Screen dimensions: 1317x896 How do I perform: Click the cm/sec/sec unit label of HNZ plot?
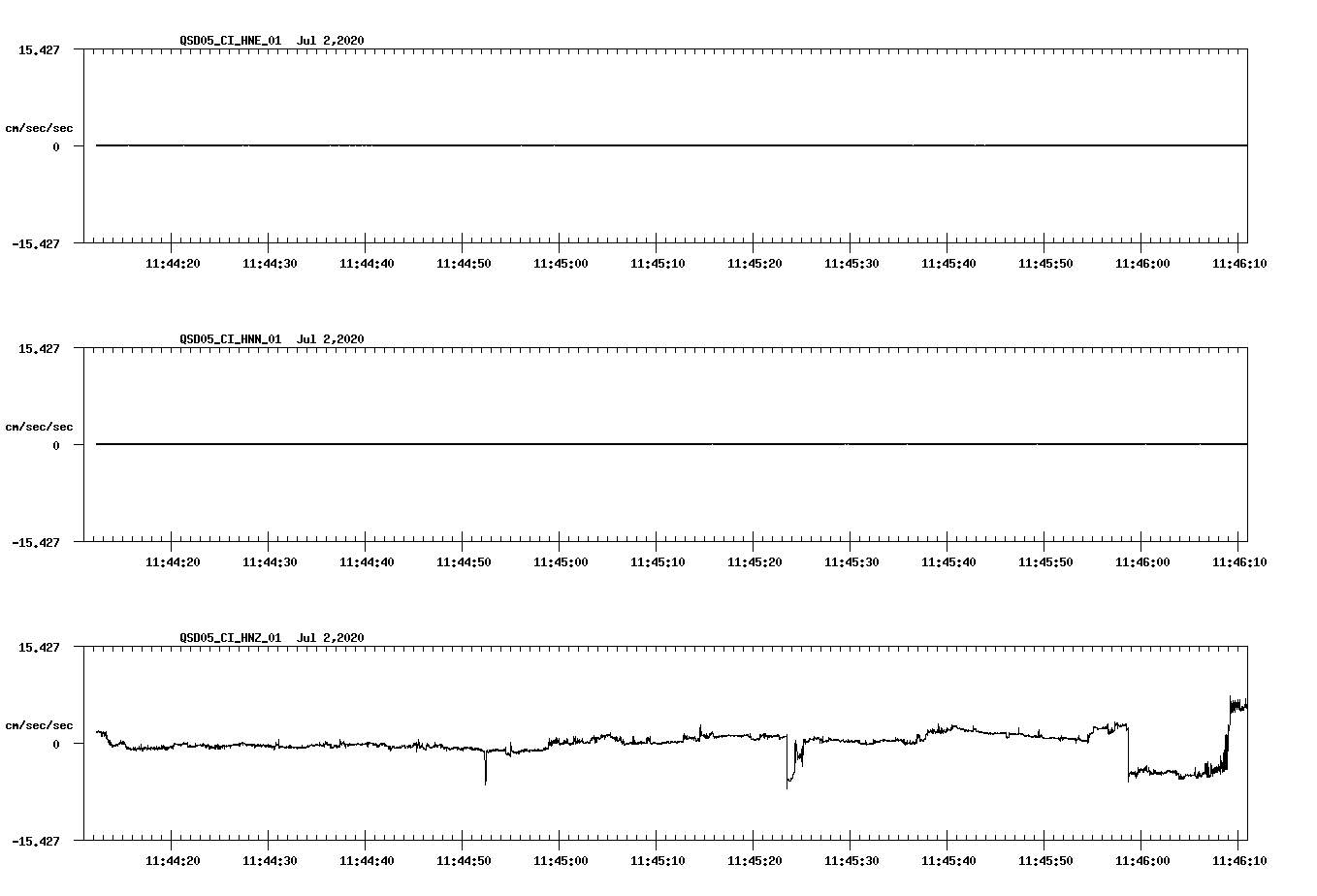click(x=39, y=725)
